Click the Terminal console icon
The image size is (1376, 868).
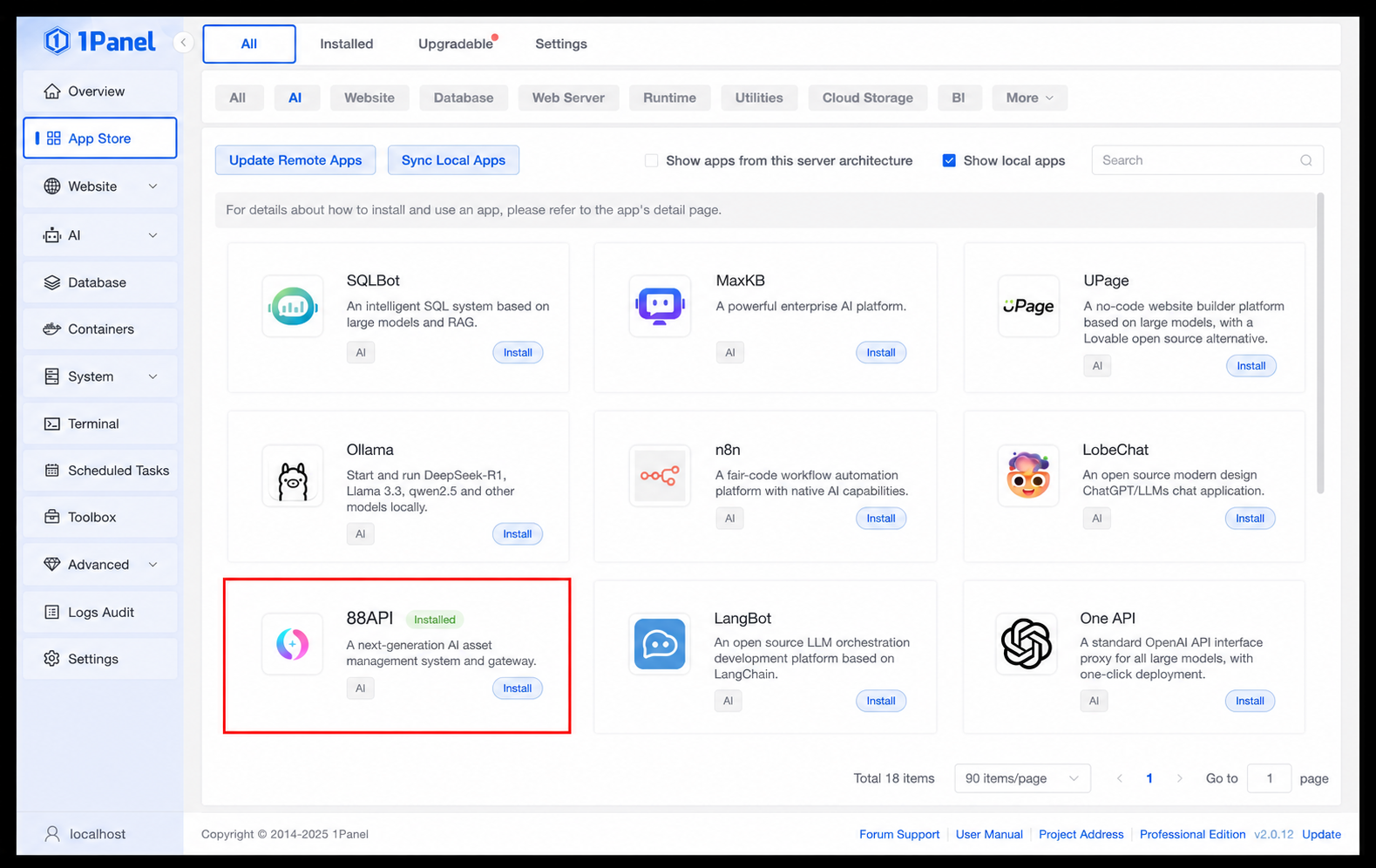click(x=52, y=424)
